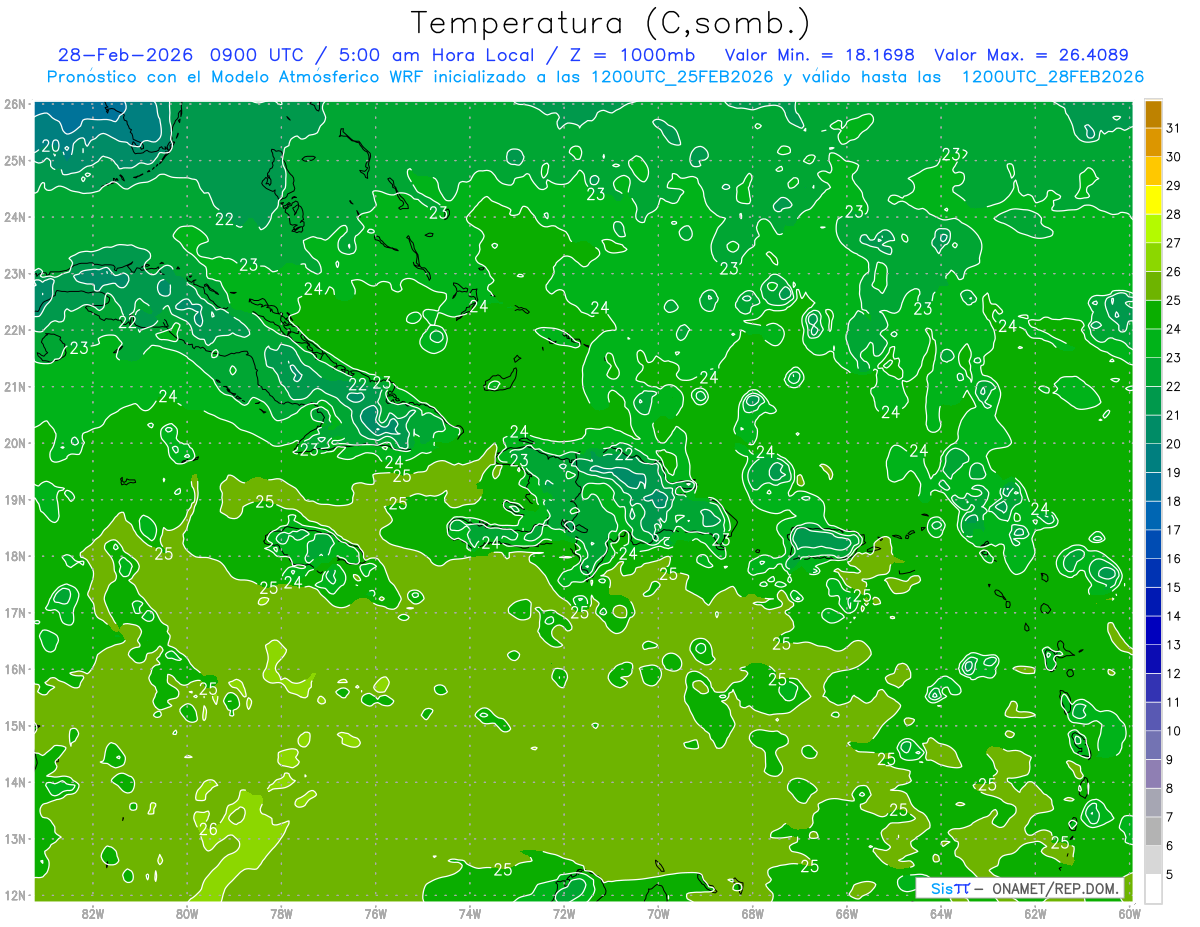Click the 11 label on the color scale
The image size is (1200, 927).
pos(1173,702)
